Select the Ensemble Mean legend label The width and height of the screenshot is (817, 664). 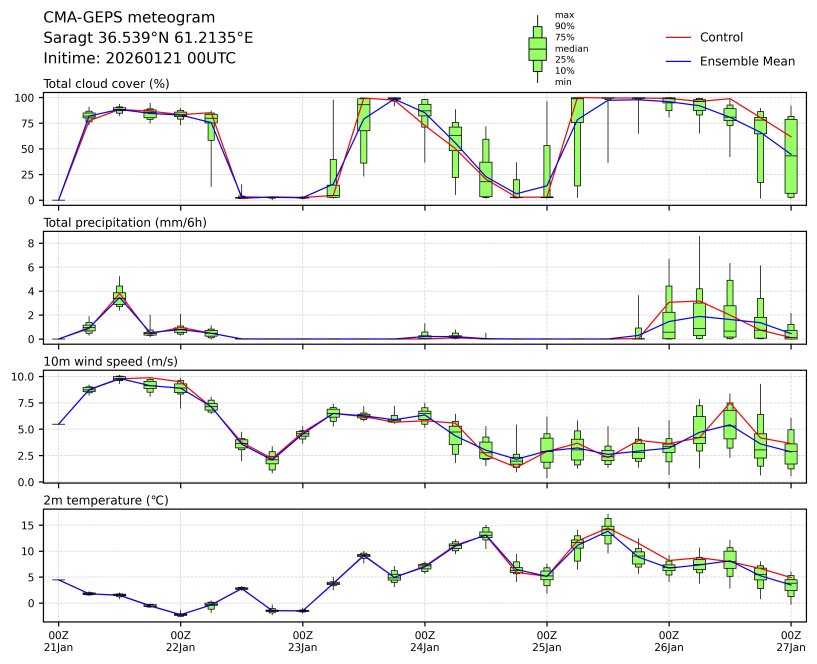point(747,62)
